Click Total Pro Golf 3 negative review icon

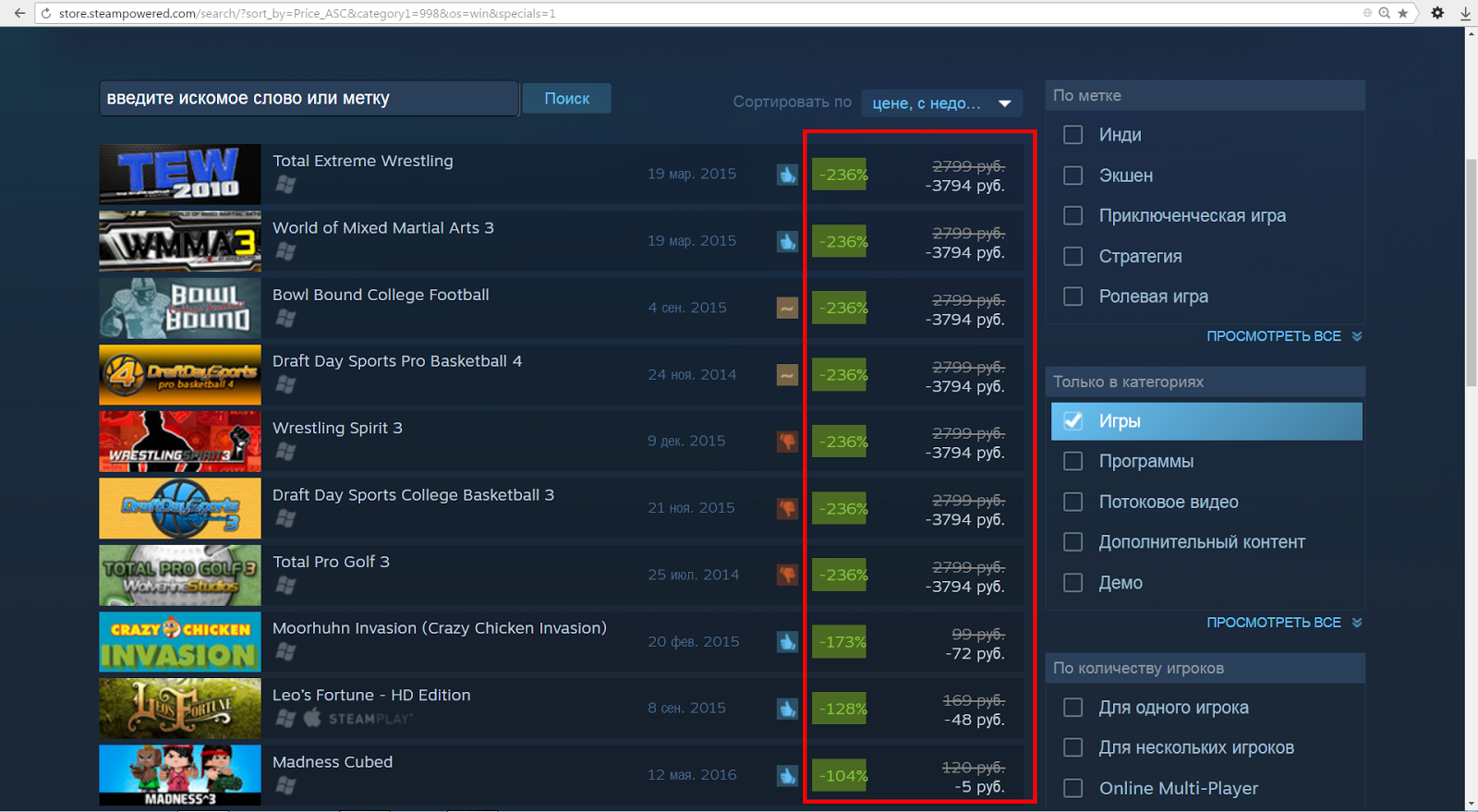787,575
